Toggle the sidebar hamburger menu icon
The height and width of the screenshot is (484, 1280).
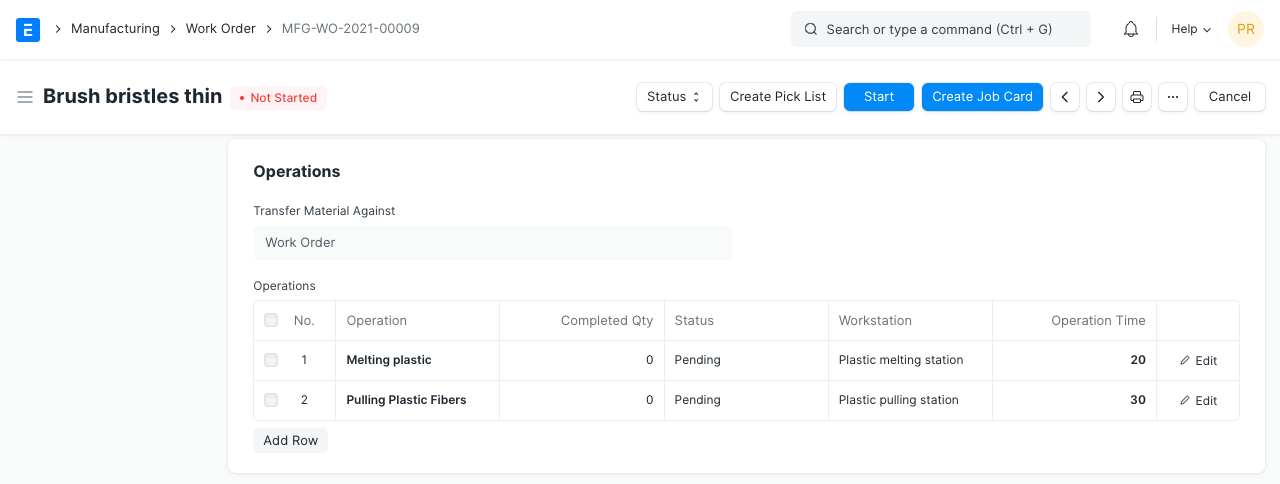pyautogui.click(x=25, y=97)
